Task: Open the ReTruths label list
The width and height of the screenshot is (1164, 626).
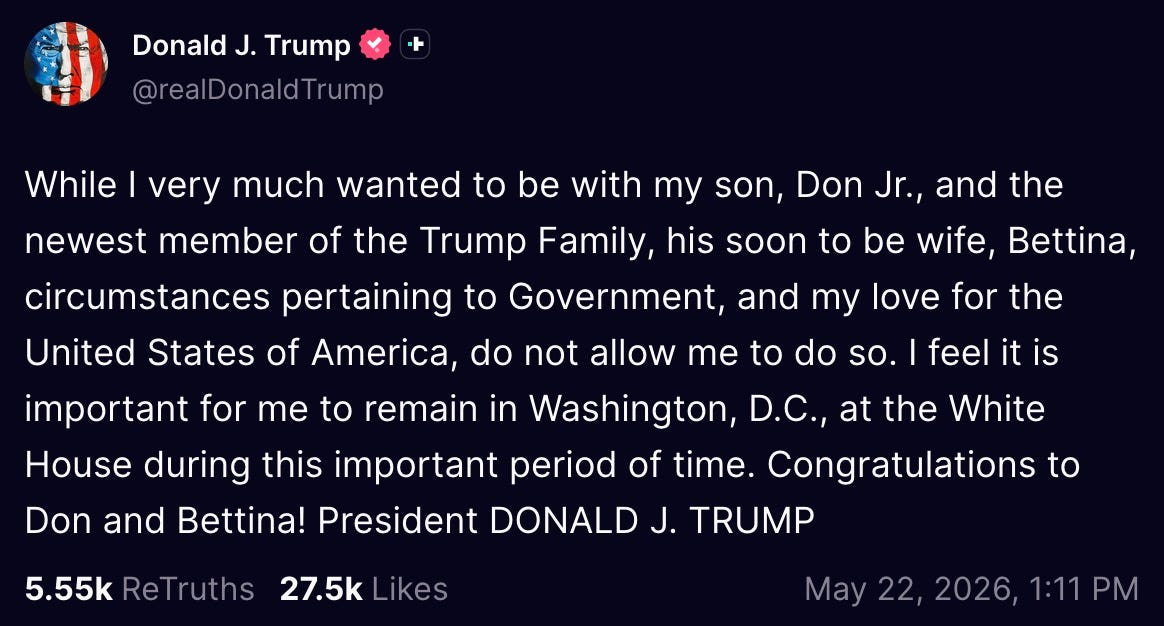Action: click(188, 589)
